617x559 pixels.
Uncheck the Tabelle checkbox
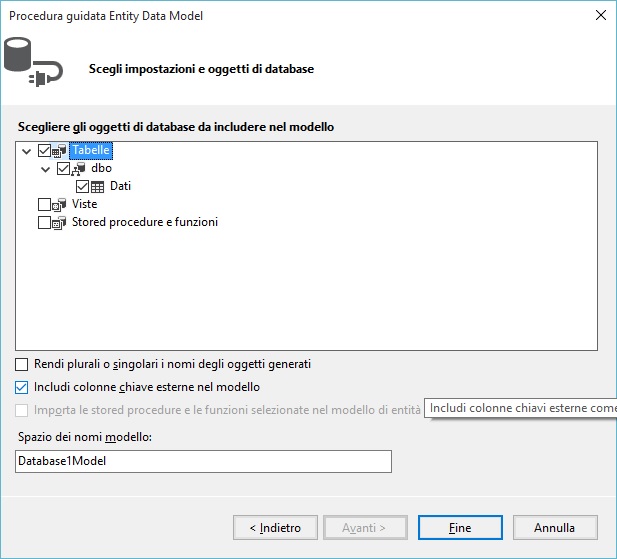coord(44,150)
